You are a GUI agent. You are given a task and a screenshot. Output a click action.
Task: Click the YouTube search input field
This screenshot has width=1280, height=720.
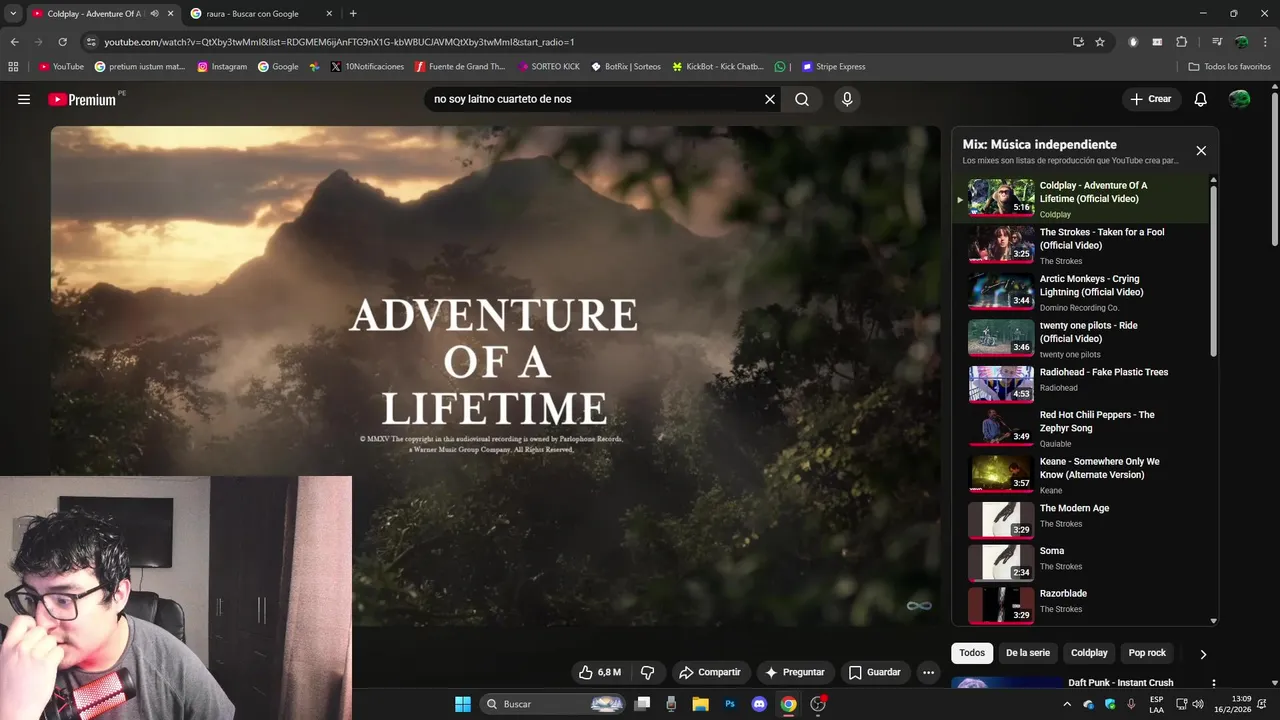595,99
